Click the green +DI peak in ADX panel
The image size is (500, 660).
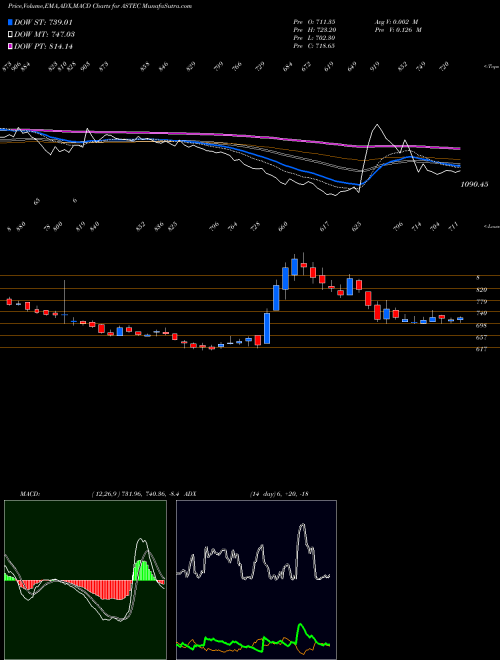(301, 626)
